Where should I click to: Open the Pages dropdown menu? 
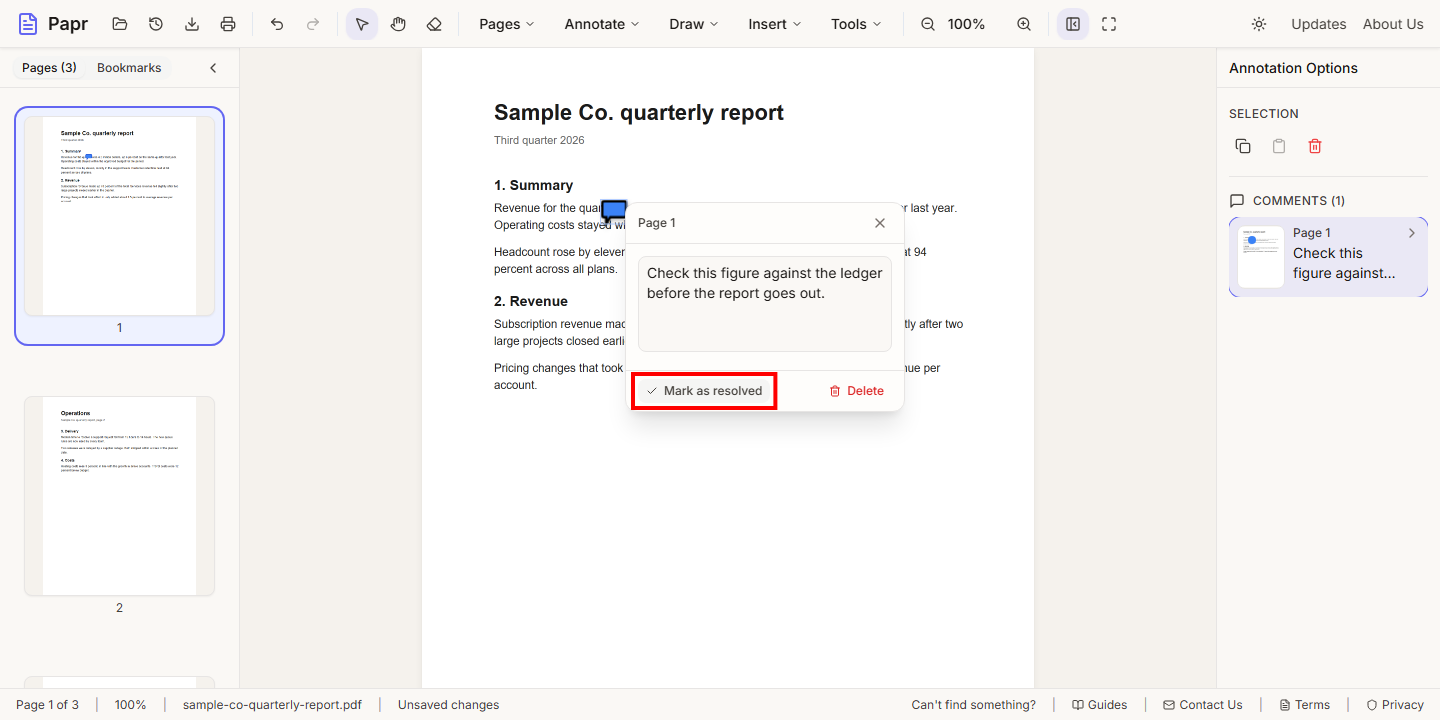pos(507,24)
